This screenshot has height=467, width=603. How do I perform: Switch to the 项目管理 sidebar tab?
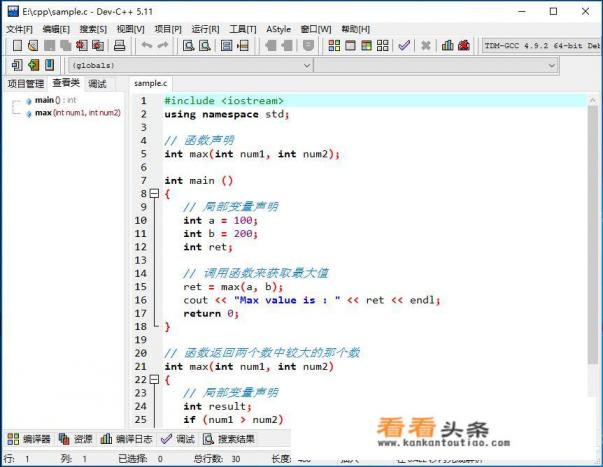pyautogui.click(x=26, y=83)
